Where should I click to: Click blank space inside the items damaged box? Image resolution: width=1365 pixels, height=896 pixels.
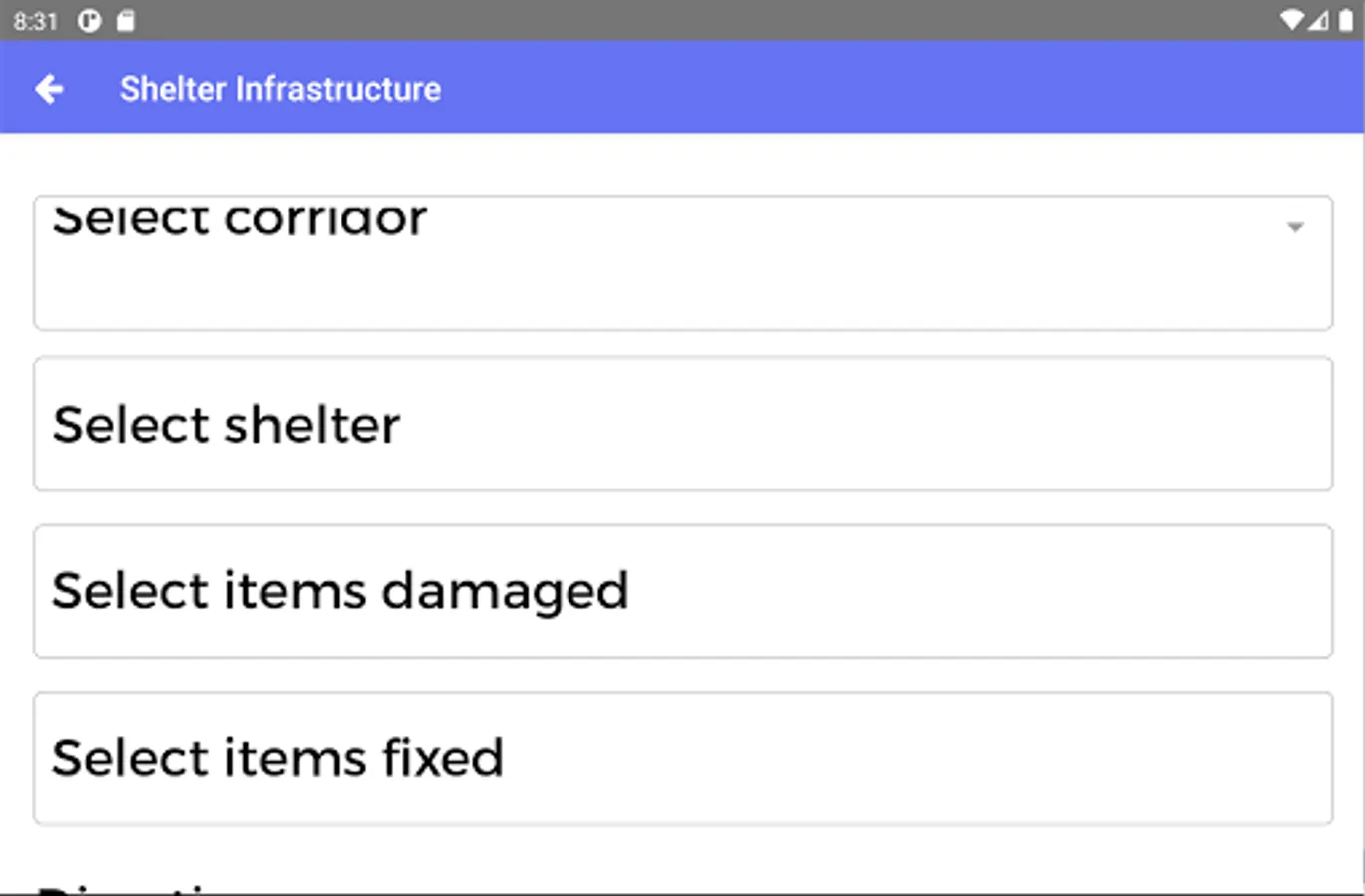(976, 591)
